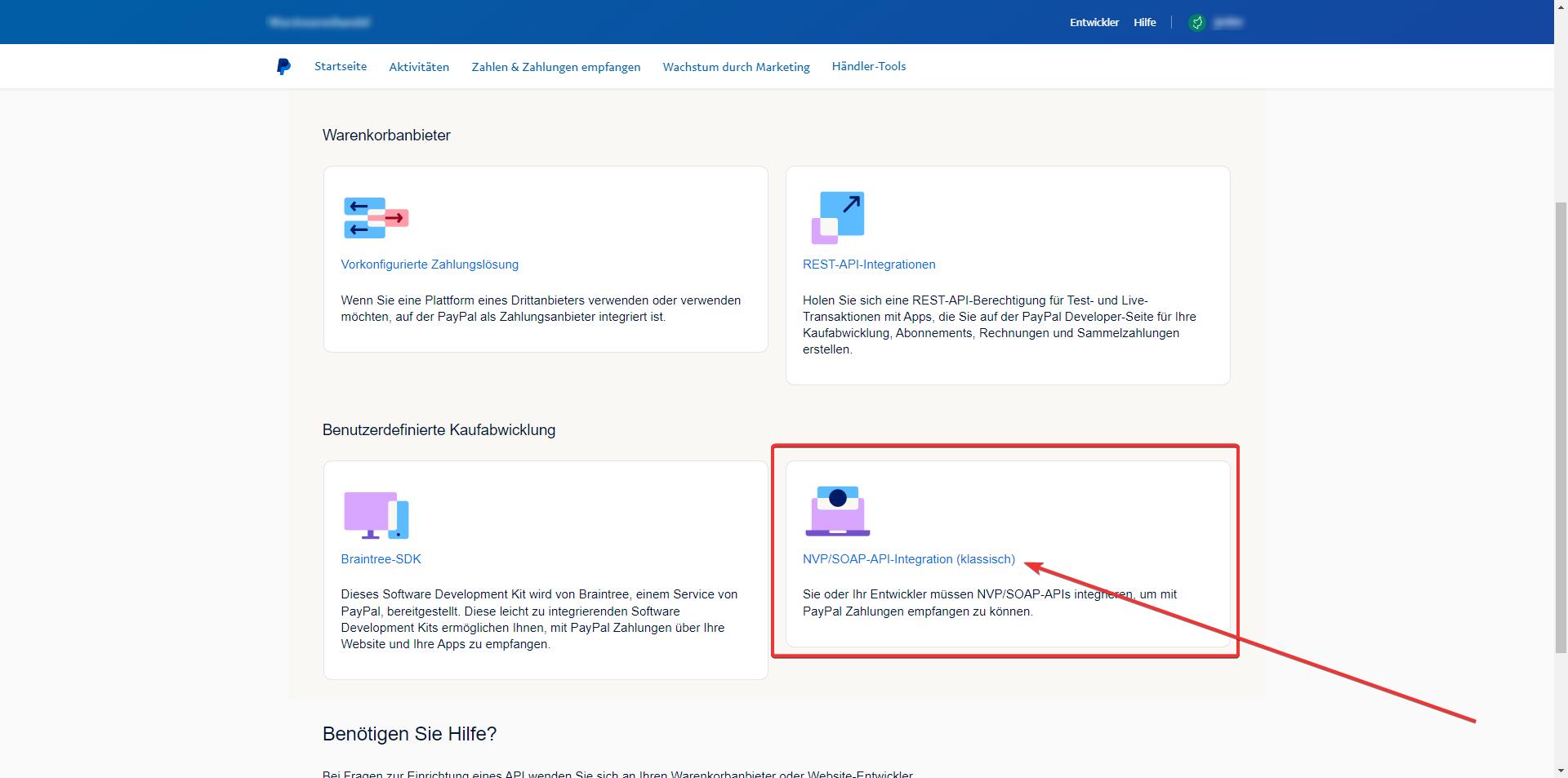Click the Vorkonfigurierte Zahlungslösung arrows icon
1568x778 pixels.
click(x=376, y=218)
